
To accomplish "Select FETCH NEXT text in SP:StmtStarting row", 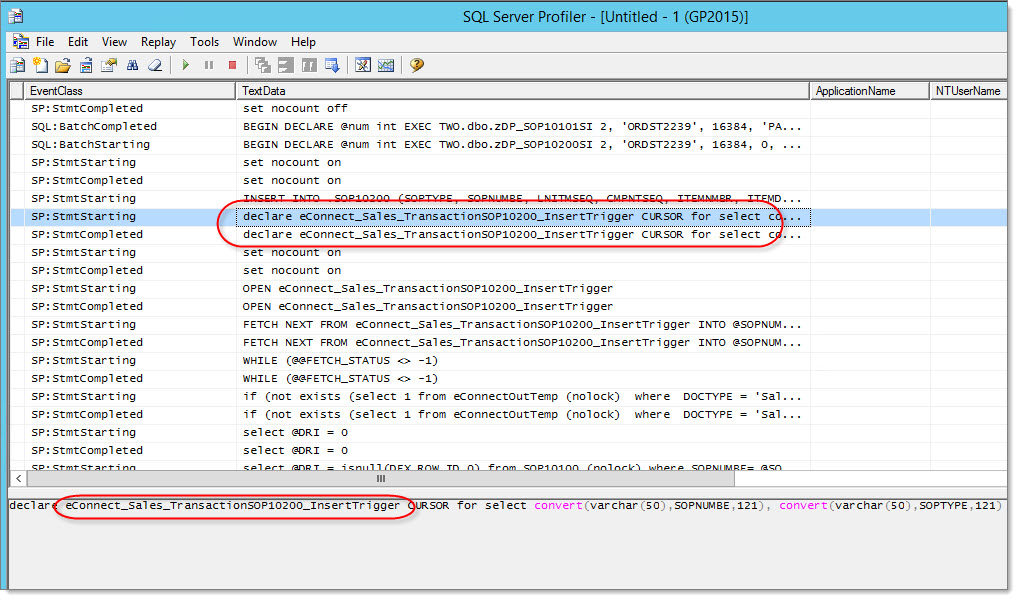I will (523, 324).
